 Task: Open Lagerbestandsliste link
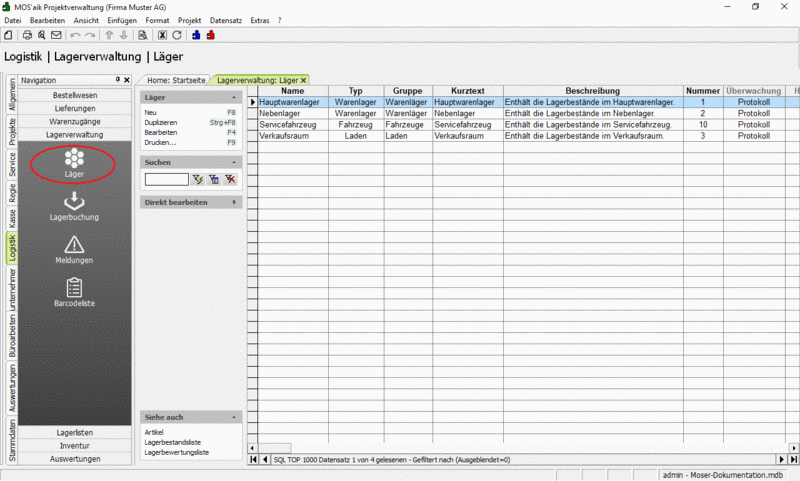tap(172, 442)
